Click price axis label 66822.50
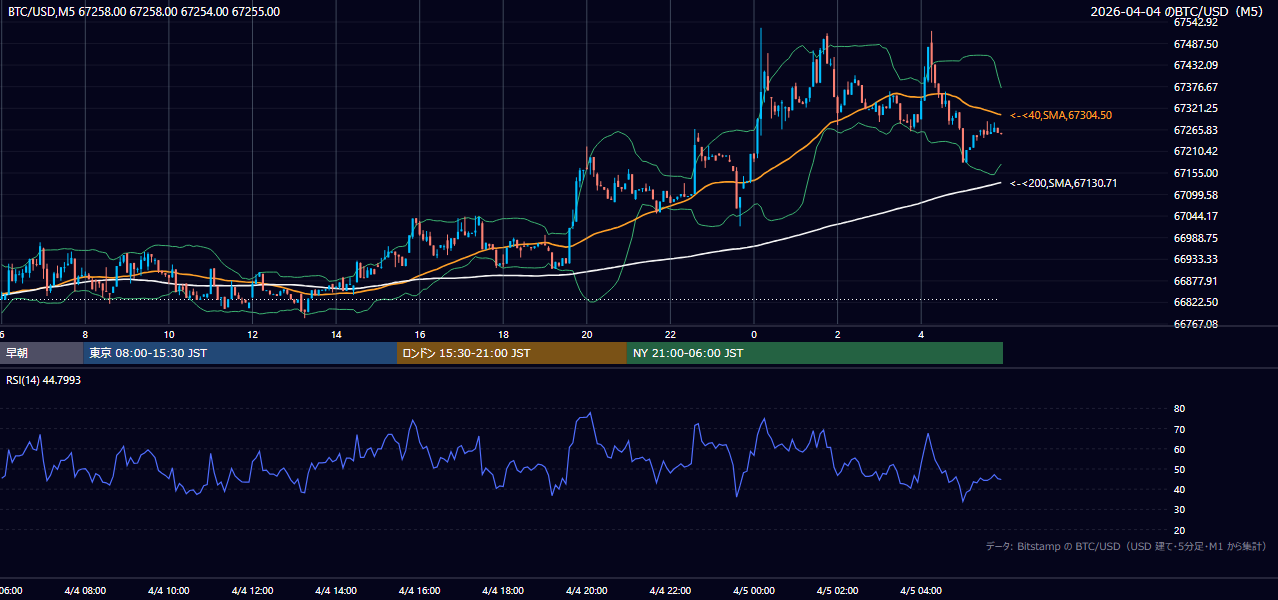 (x=1195, y=302)
